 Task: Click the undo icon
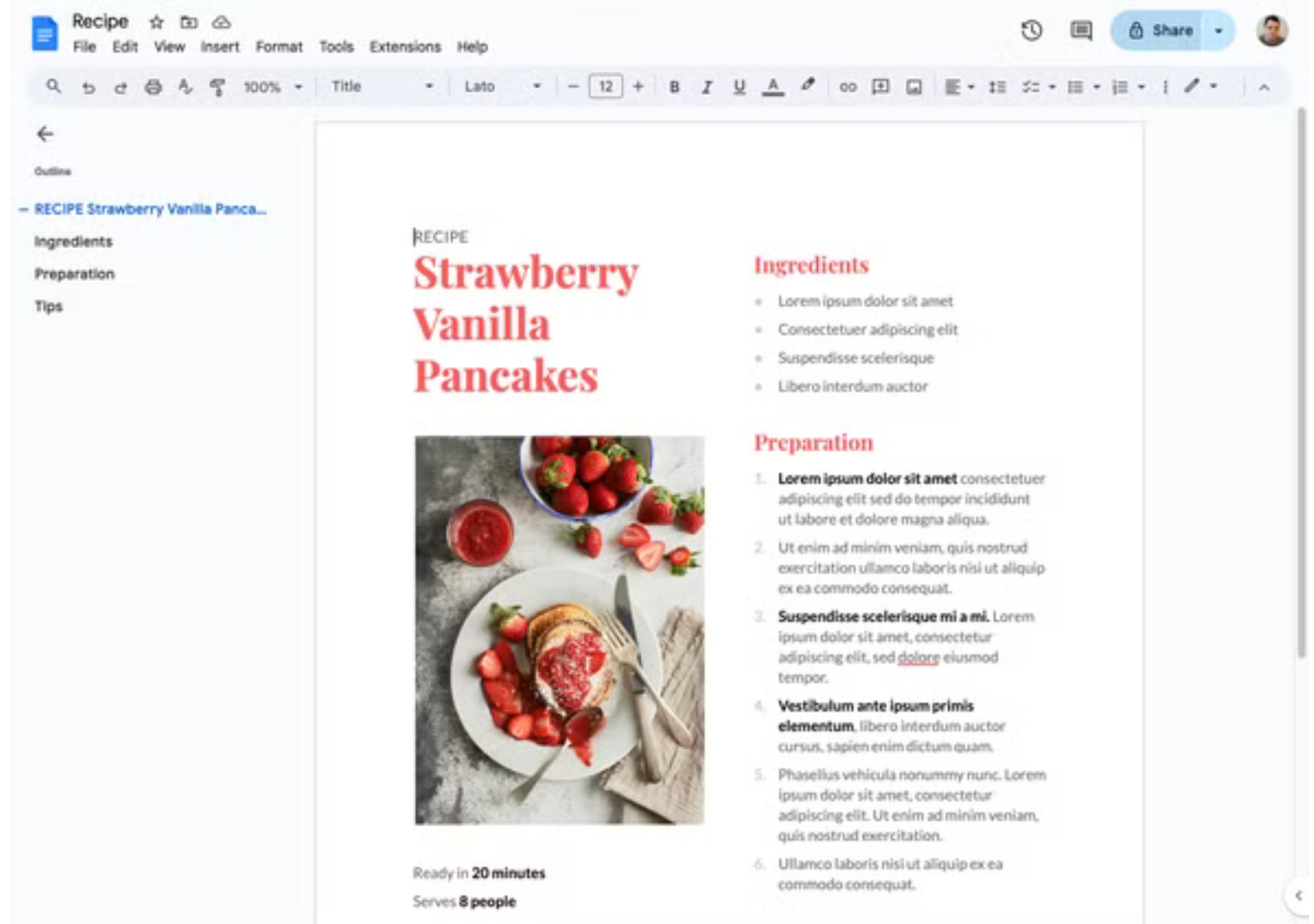pyautogui.click(x=89, y=86)
